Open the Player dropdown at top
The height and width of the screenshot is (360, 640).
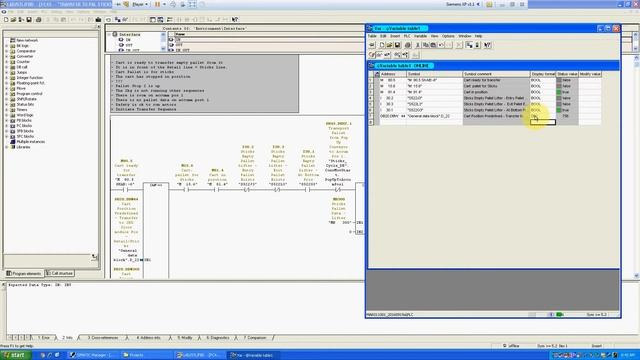140,4
